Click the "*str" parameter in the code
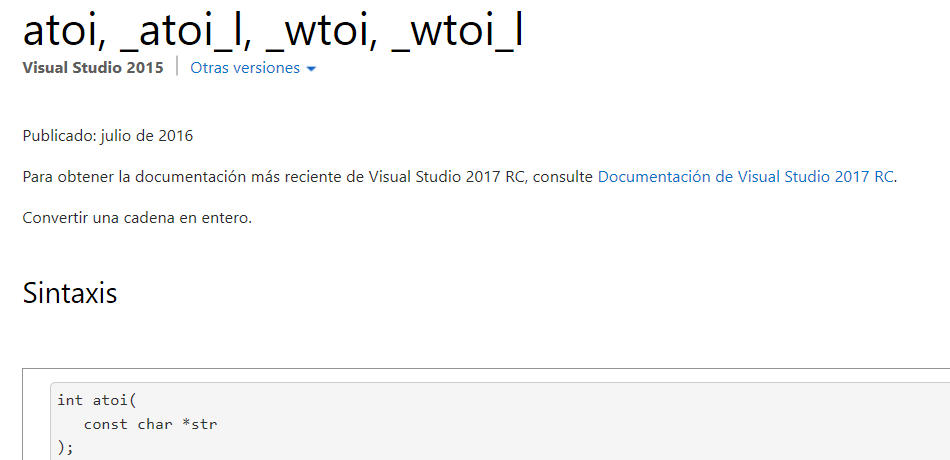 point(200,424)
